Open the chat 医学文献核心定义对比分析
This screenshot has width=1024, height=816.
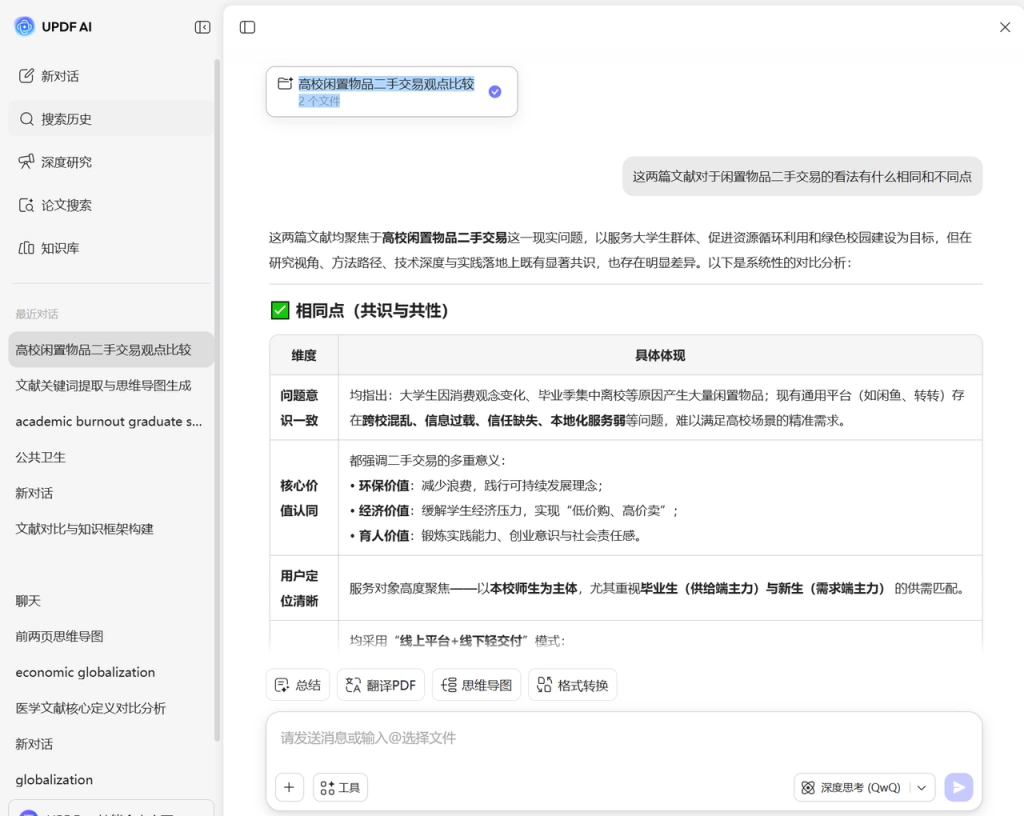tap(111, 708)
